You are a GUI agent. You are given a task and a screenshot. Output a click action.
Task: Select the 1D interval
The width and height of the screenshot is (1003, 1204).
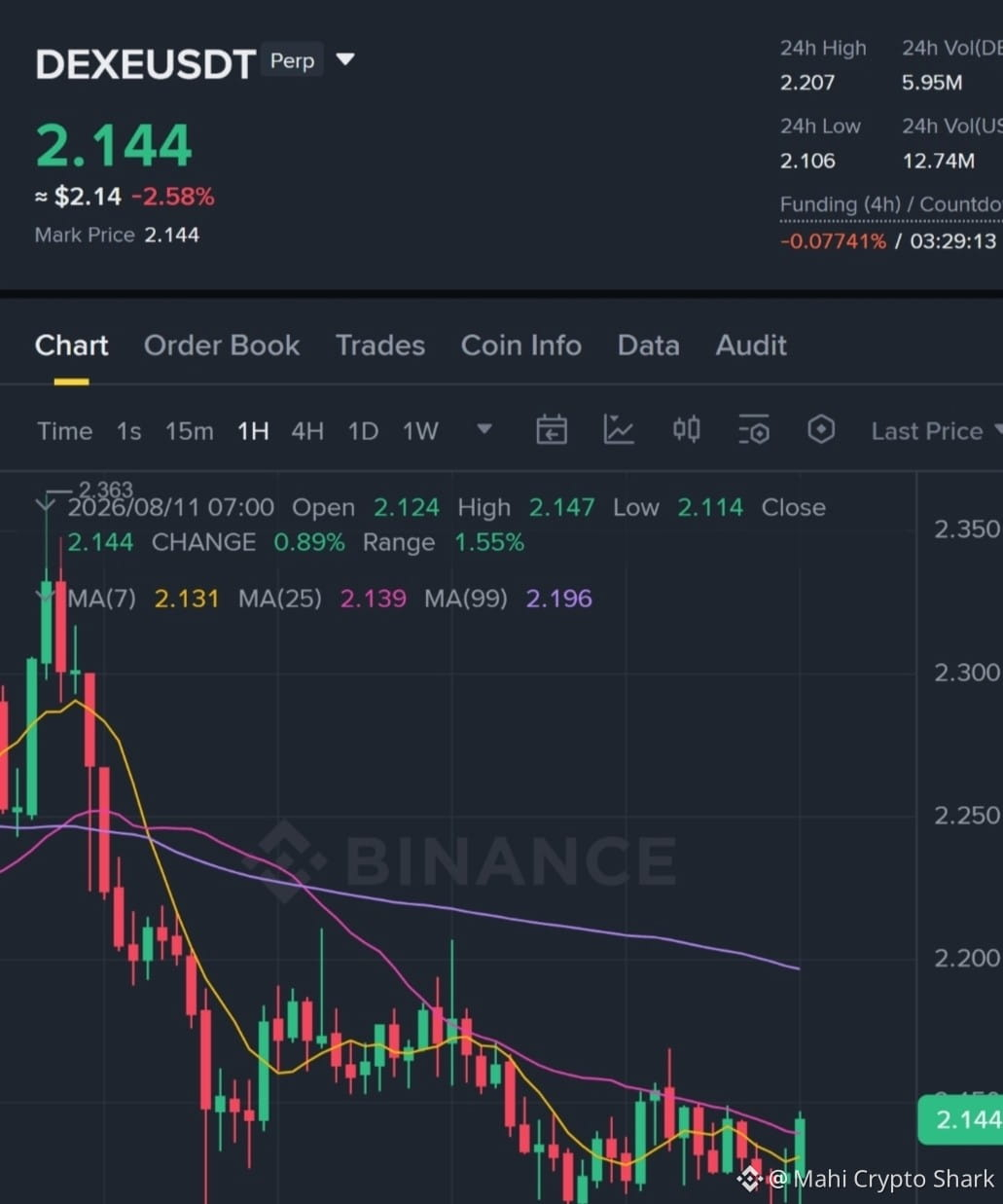click(x=363, y=431)
